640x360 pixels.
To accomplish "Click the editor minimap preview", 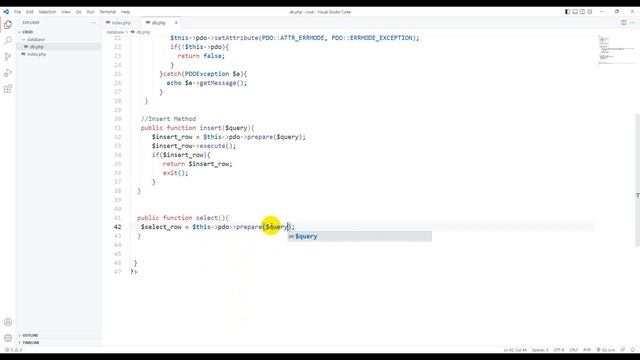I will click(616, 51).
